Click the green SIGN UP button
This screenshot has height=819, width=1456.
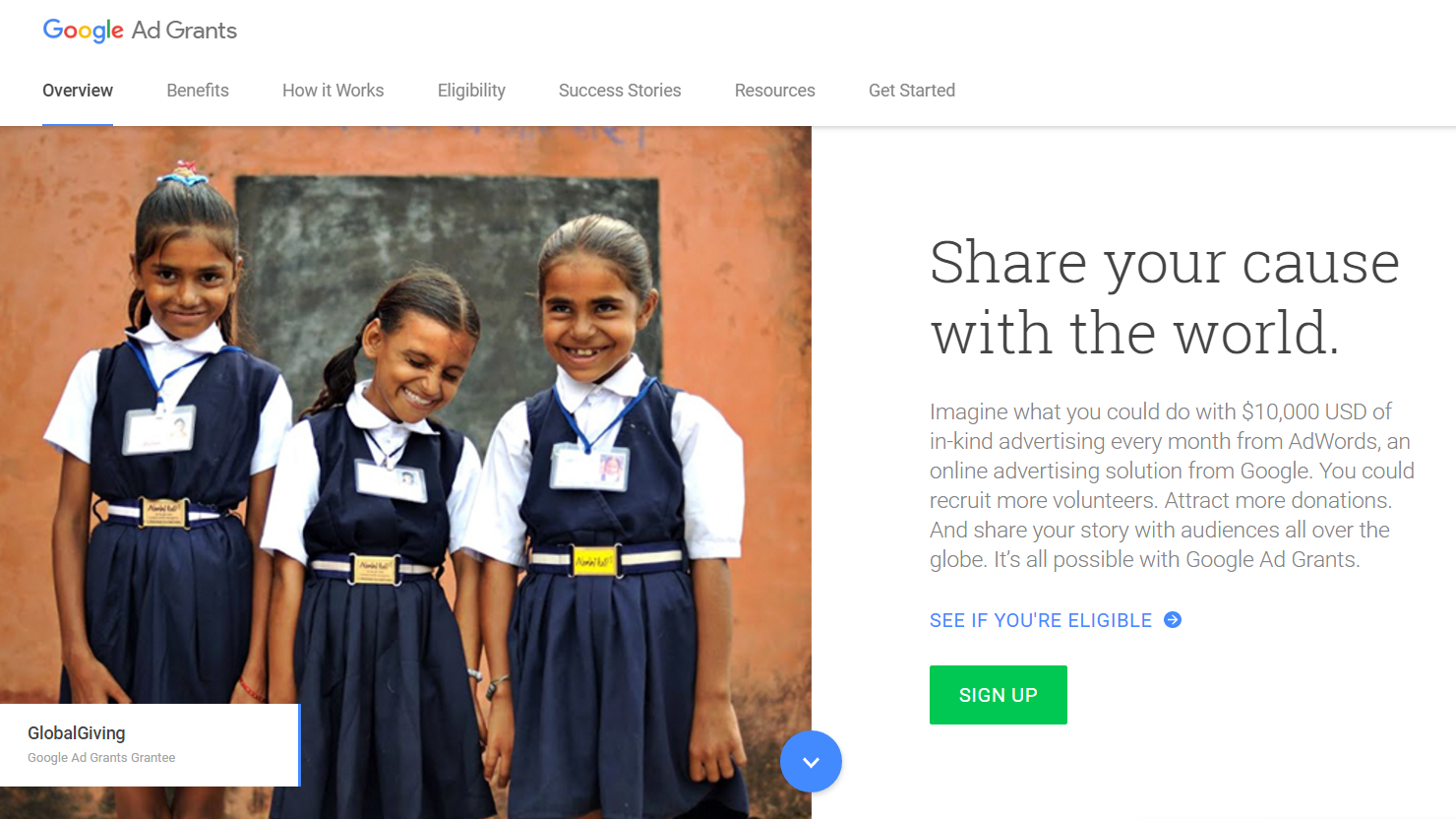point(999,695)
